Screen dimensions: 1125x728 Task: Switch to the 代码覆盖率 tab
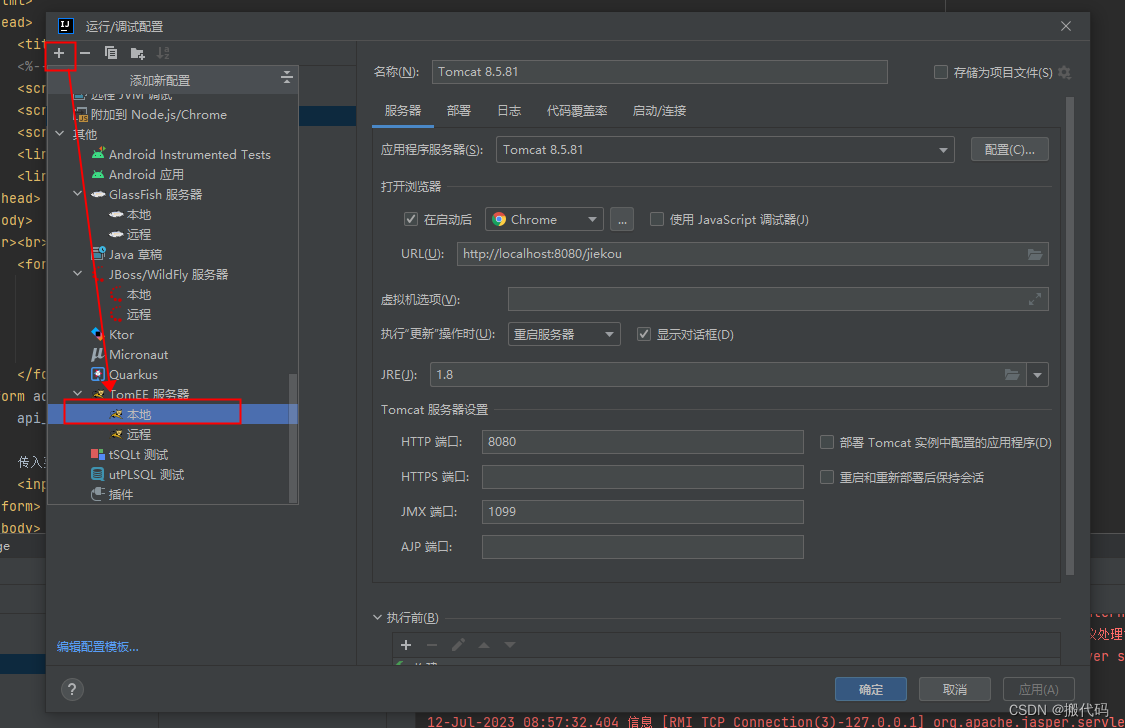[x=577, y=110]
